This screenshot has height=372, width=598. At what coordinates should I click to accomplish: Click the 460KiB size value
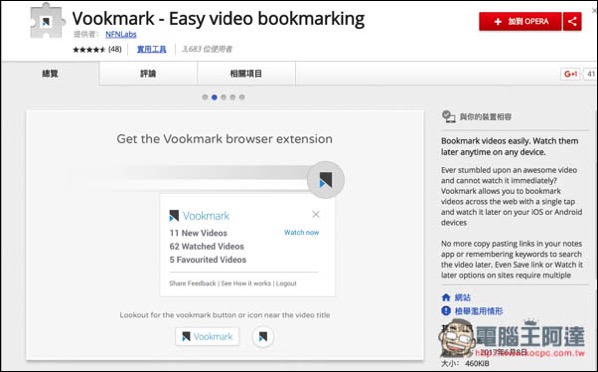(477, 363)
